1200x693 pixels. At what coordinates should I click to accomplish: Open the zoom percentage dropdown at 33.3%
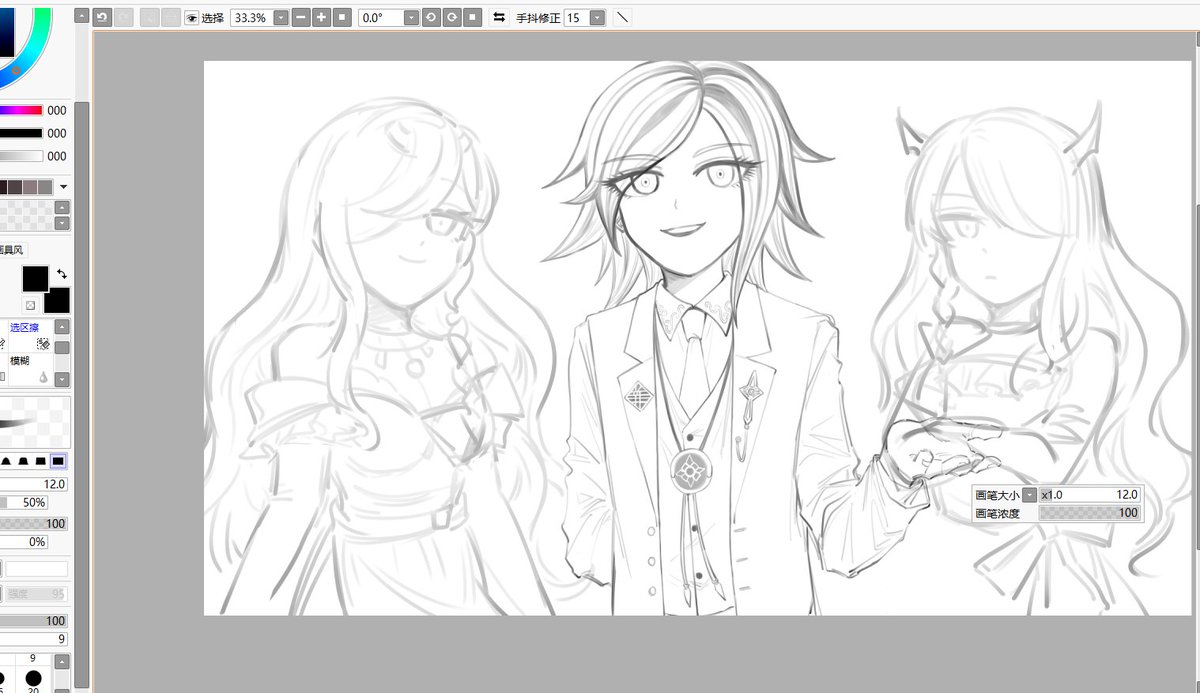coord(280,18)
